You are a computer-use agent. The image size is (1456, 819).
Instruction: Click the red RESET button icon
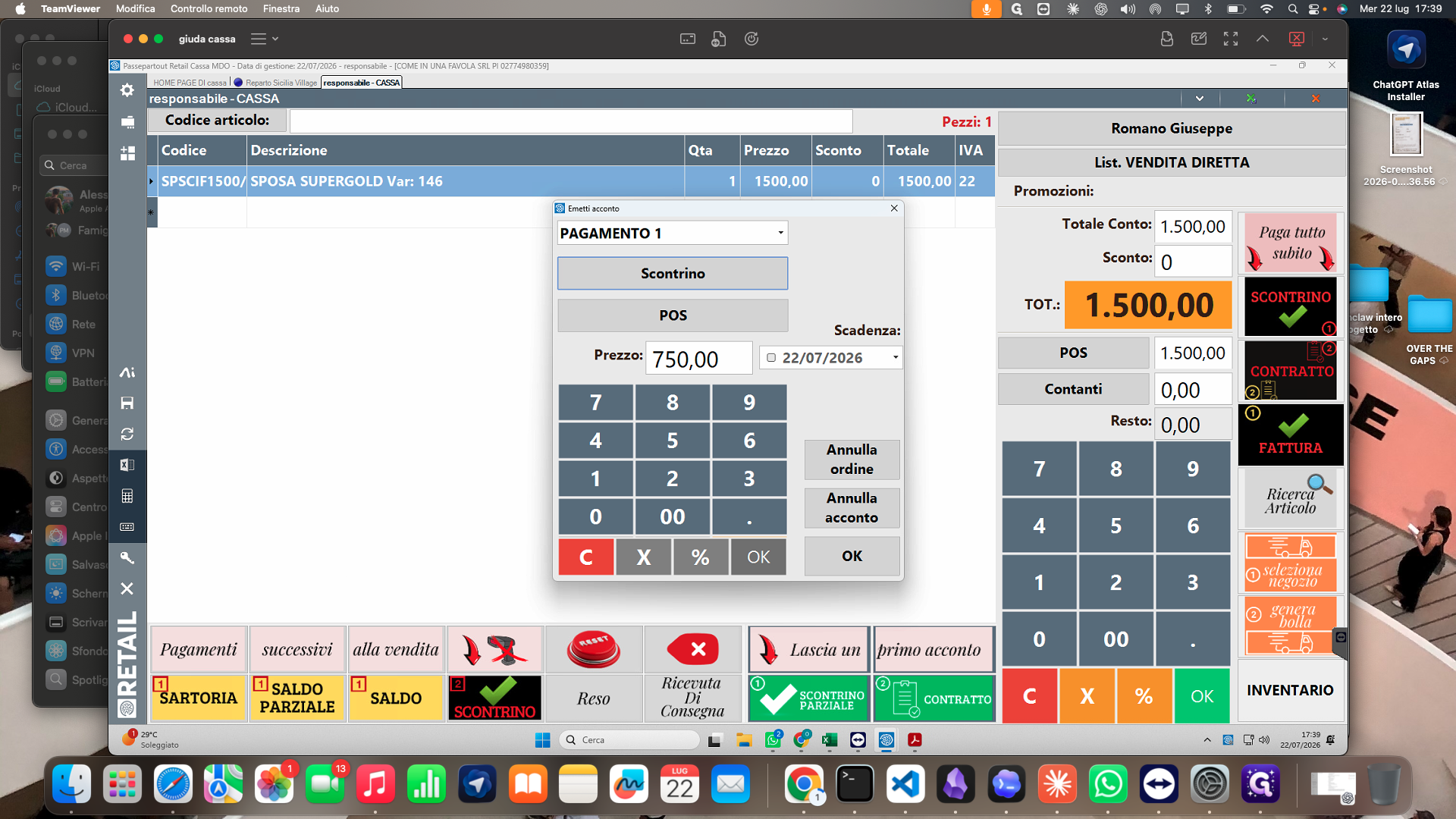coord(593,649)
